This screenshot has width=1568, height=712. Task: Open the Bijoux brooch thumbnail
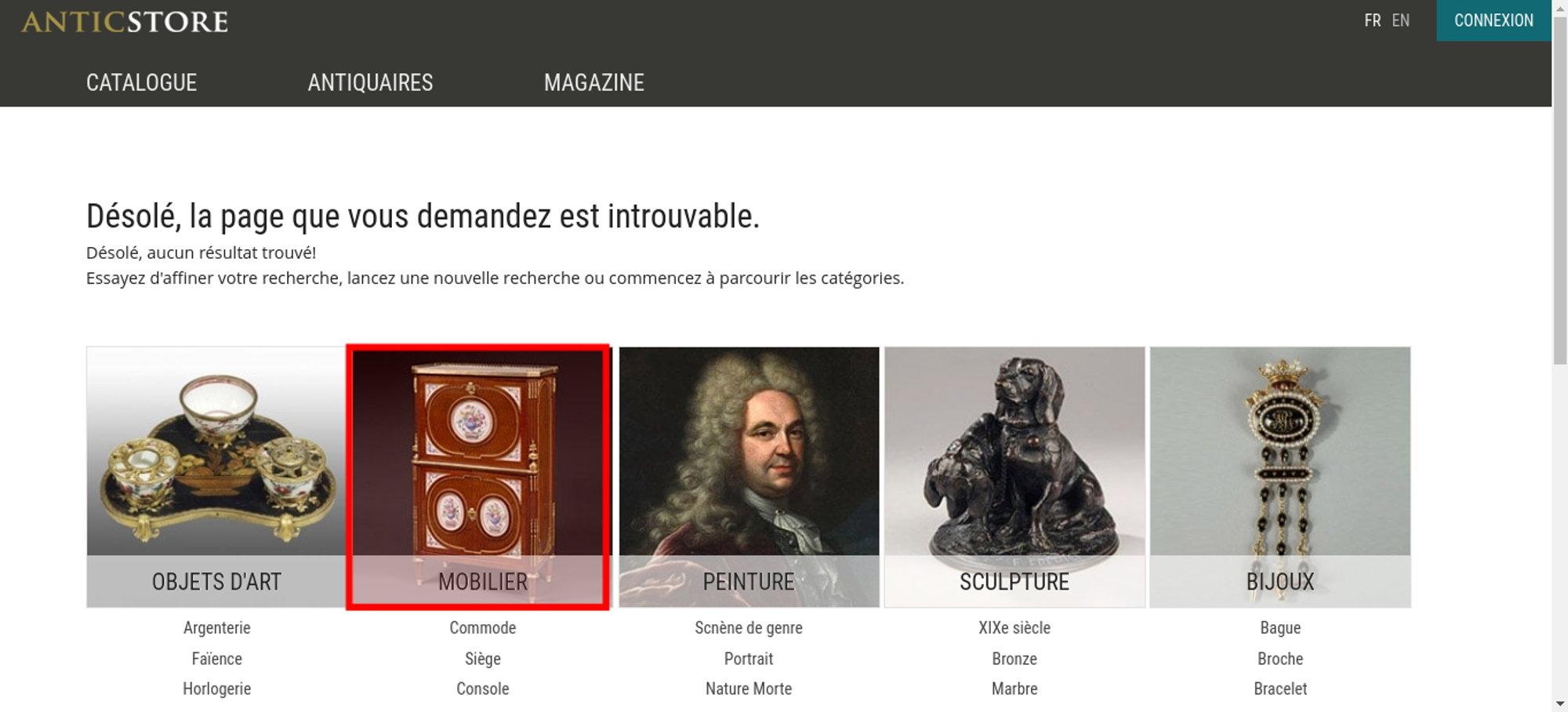pos(1280,477)
